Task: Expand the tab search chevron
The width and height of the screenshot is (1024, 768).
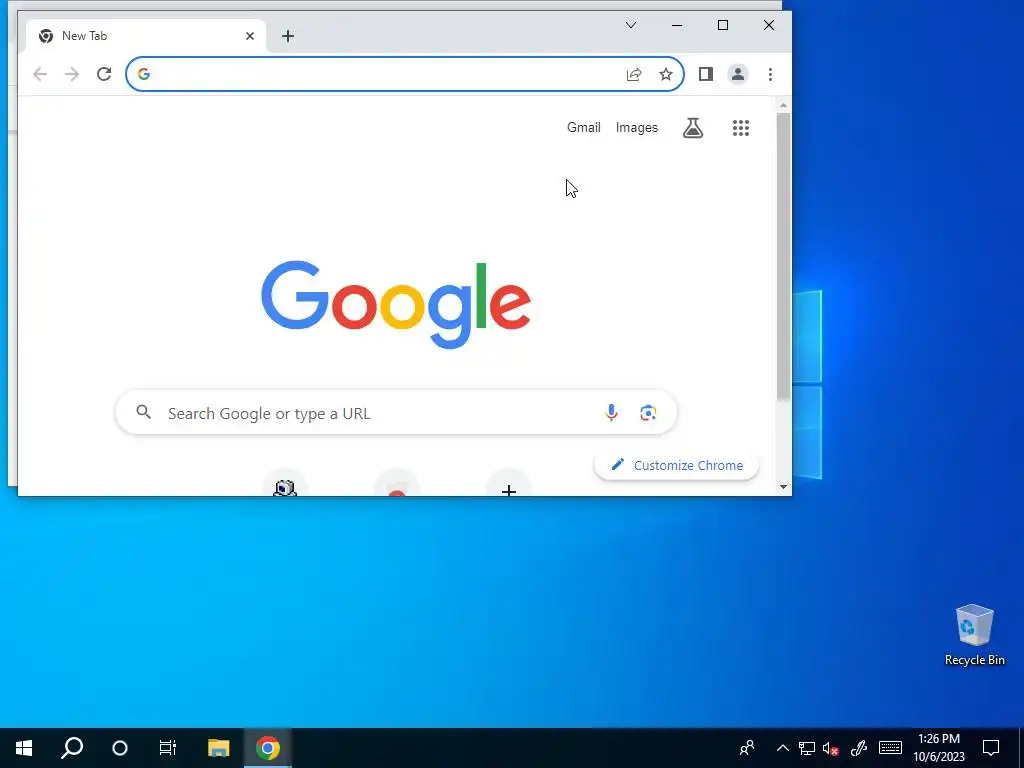Action: click(x=631, y=25)
